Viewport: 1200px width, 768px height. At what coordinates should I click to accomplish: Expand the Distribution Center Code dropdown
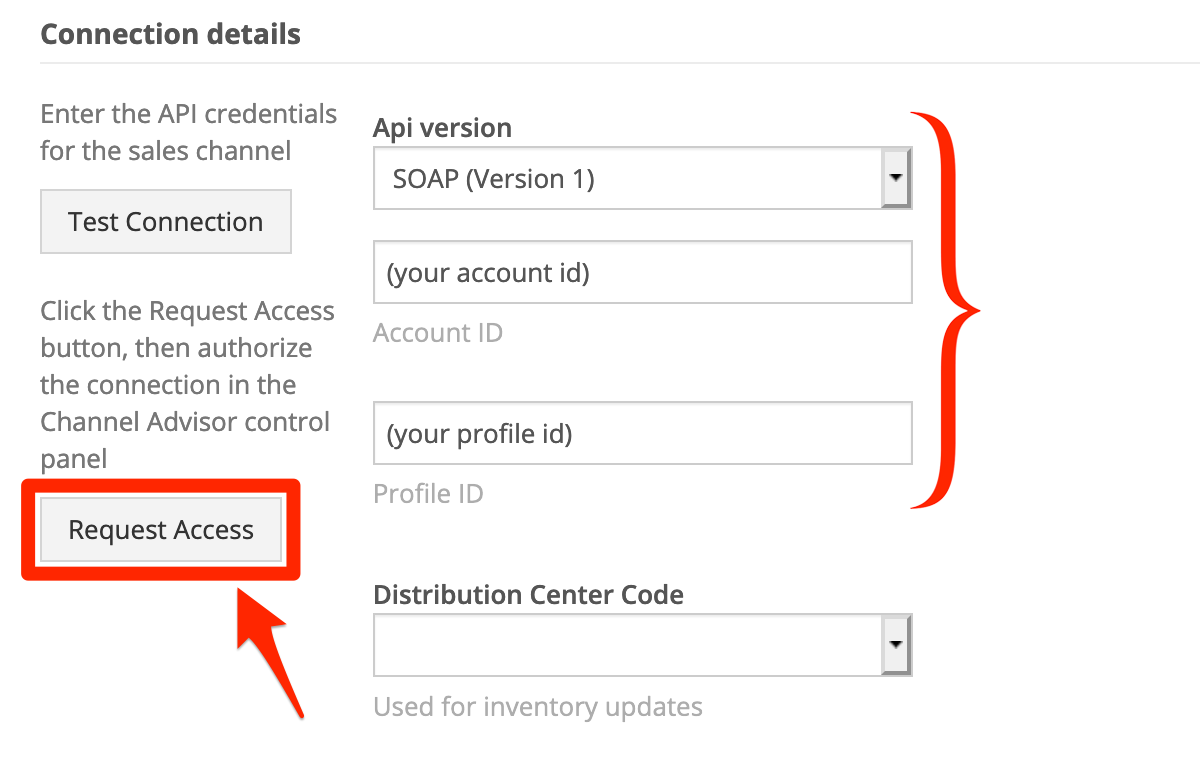[642, 645]
